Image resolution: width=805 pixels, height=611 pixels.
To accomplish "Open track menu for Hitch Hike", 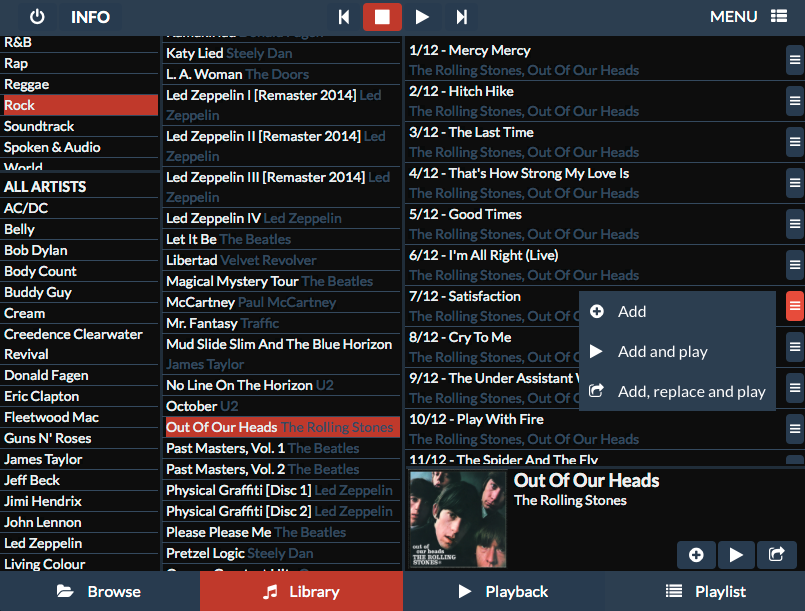I will click(x=794, y=101).
